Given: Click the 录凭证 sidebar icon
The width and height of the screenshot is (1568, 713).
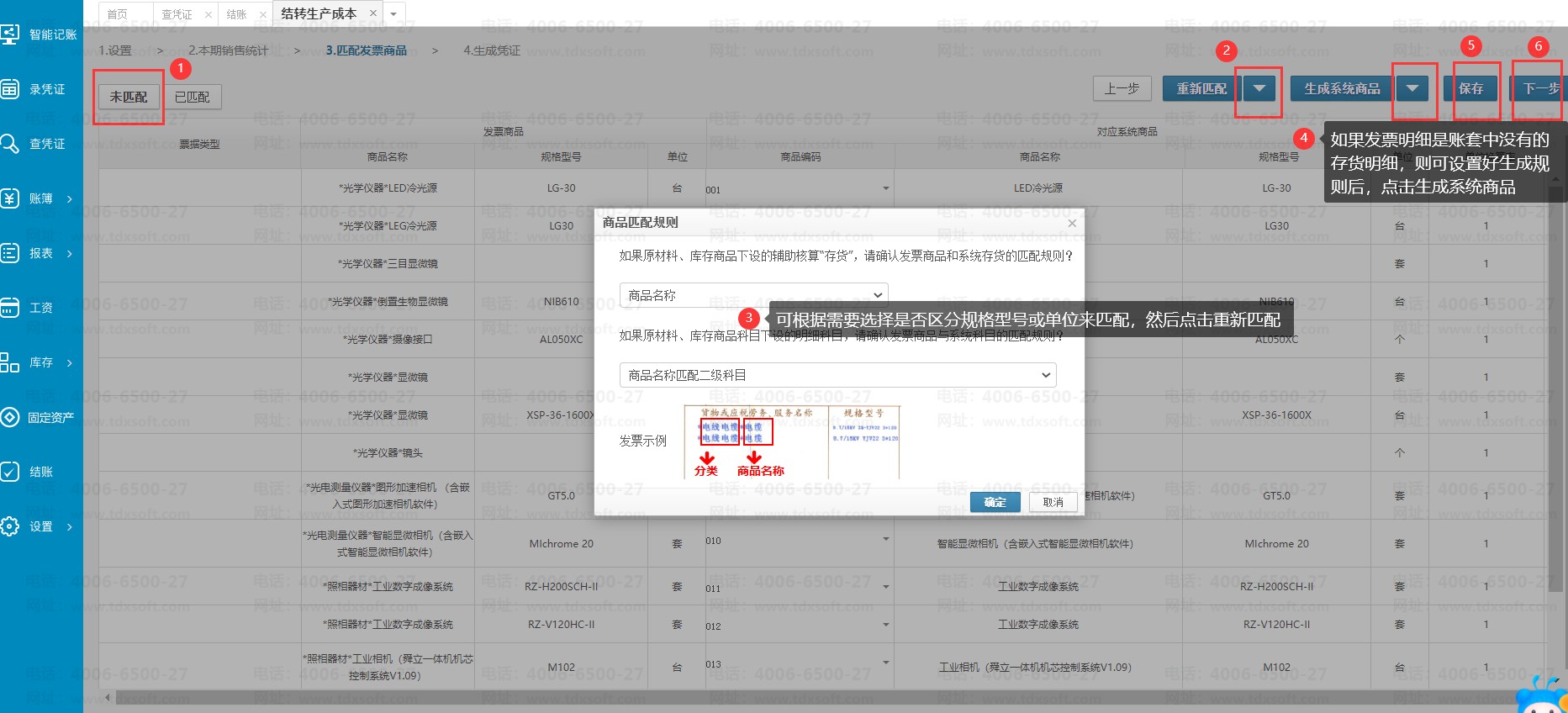Looking at the screenshot, I should 10,89.
